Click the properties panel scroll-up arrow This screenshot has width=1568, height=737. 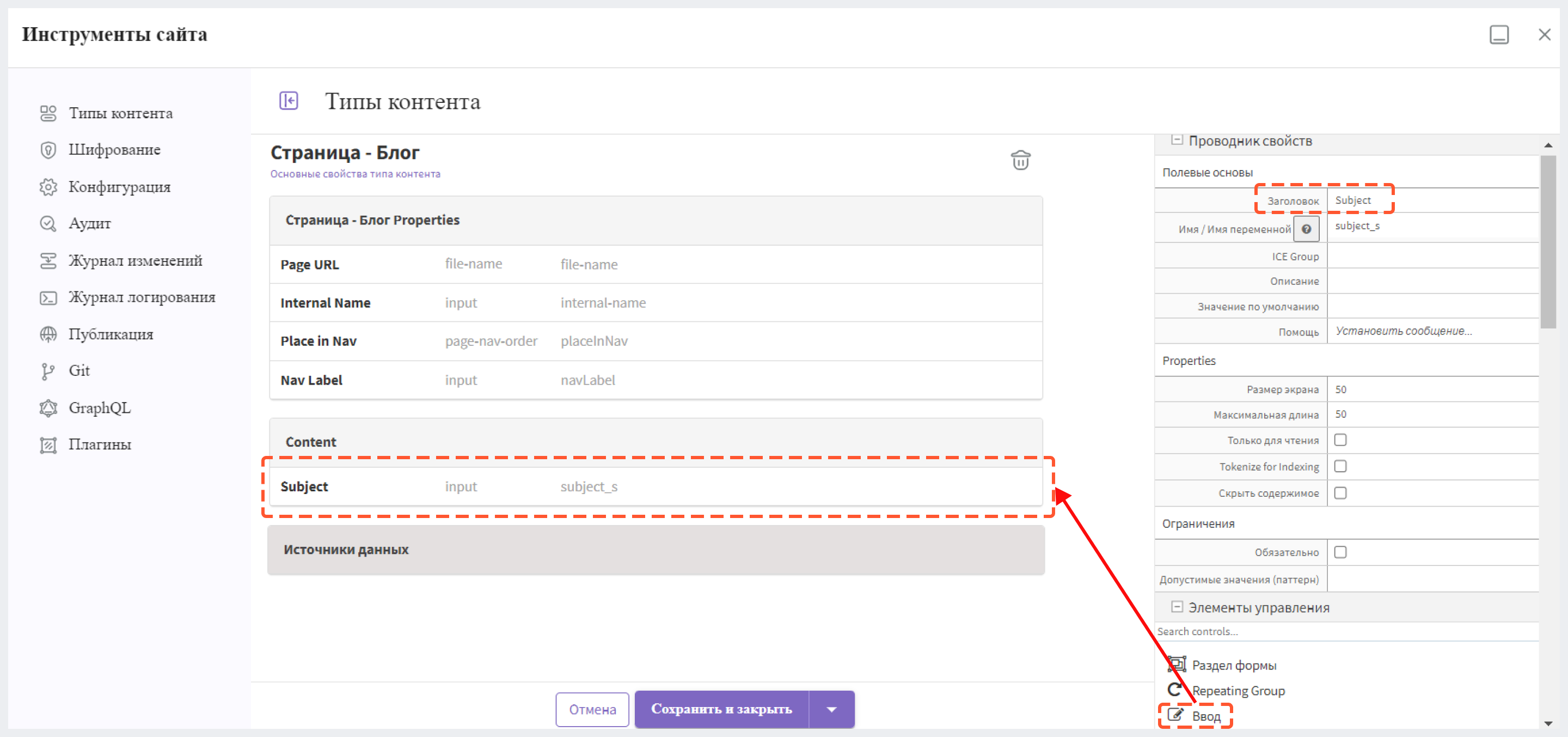pos(1548,145)
